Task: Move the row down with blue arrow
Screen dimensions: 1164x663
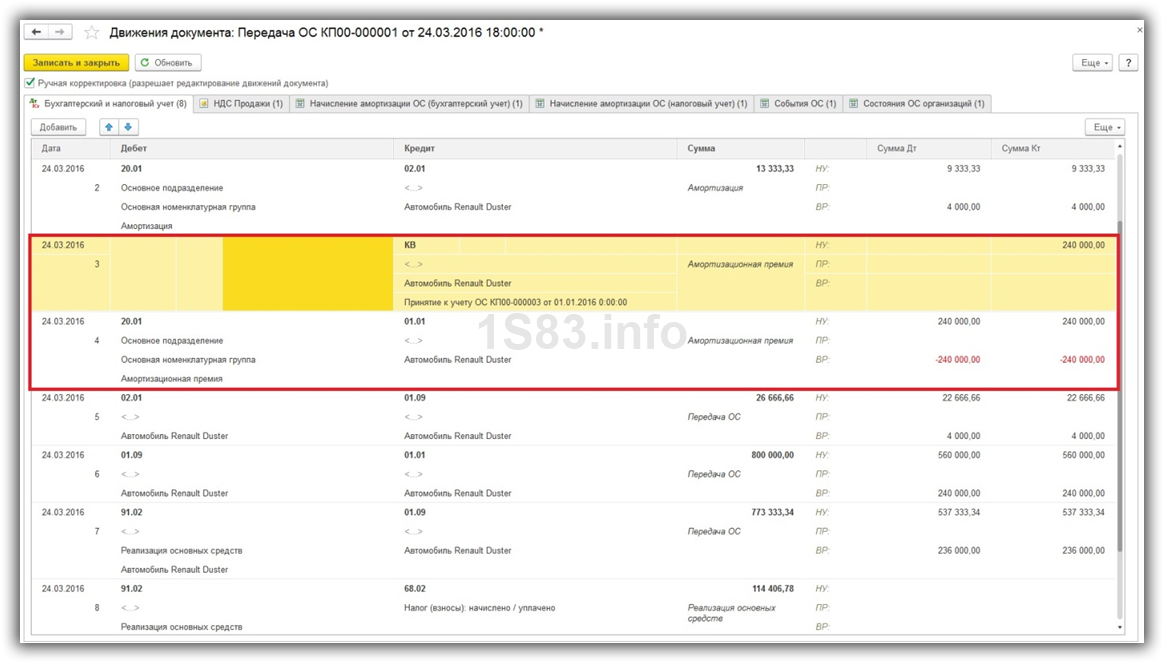Action: point(128,127)
